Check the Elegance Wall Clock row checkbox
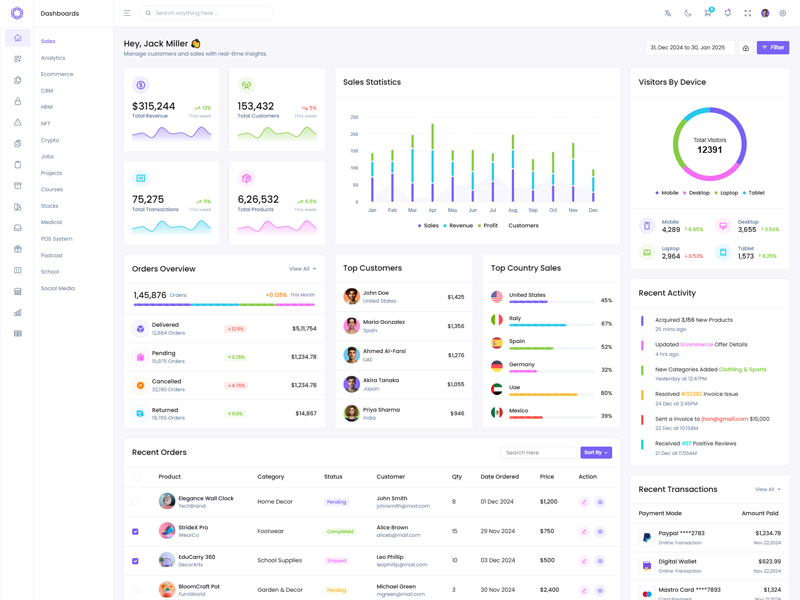Screen dimensions: 800x600 click(136, 502)
